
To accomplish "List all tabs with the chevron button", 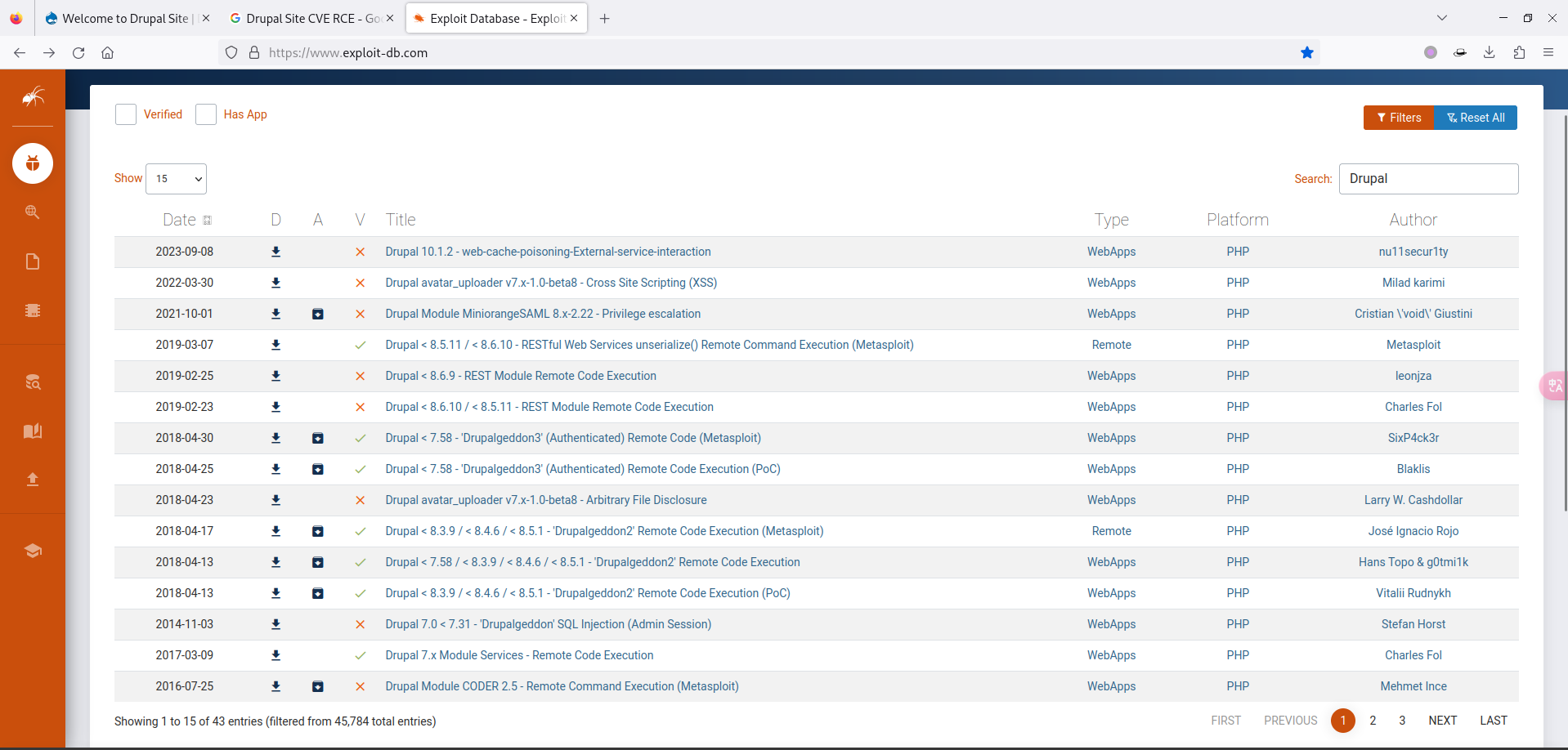I will click(x=1442, y=18).
